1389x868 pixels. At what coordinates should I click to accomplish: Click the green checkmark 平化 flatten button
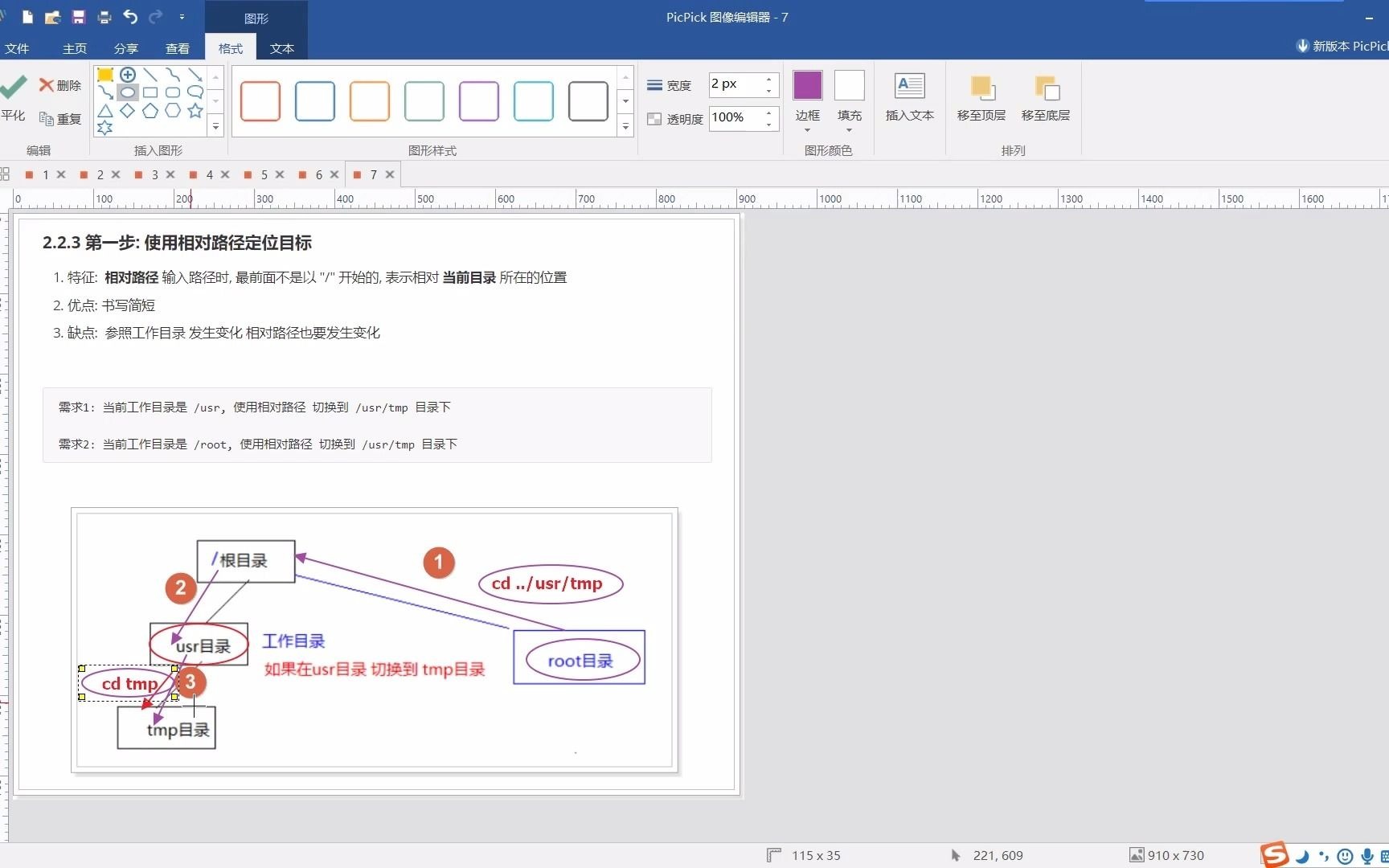[x=14, y=98]
